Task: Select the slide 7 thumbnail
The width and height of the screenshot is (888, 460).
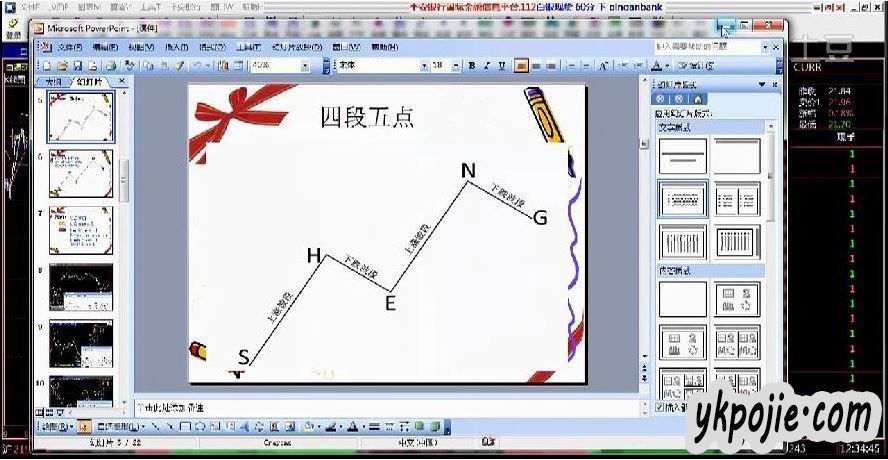Action: pos(81,230)
